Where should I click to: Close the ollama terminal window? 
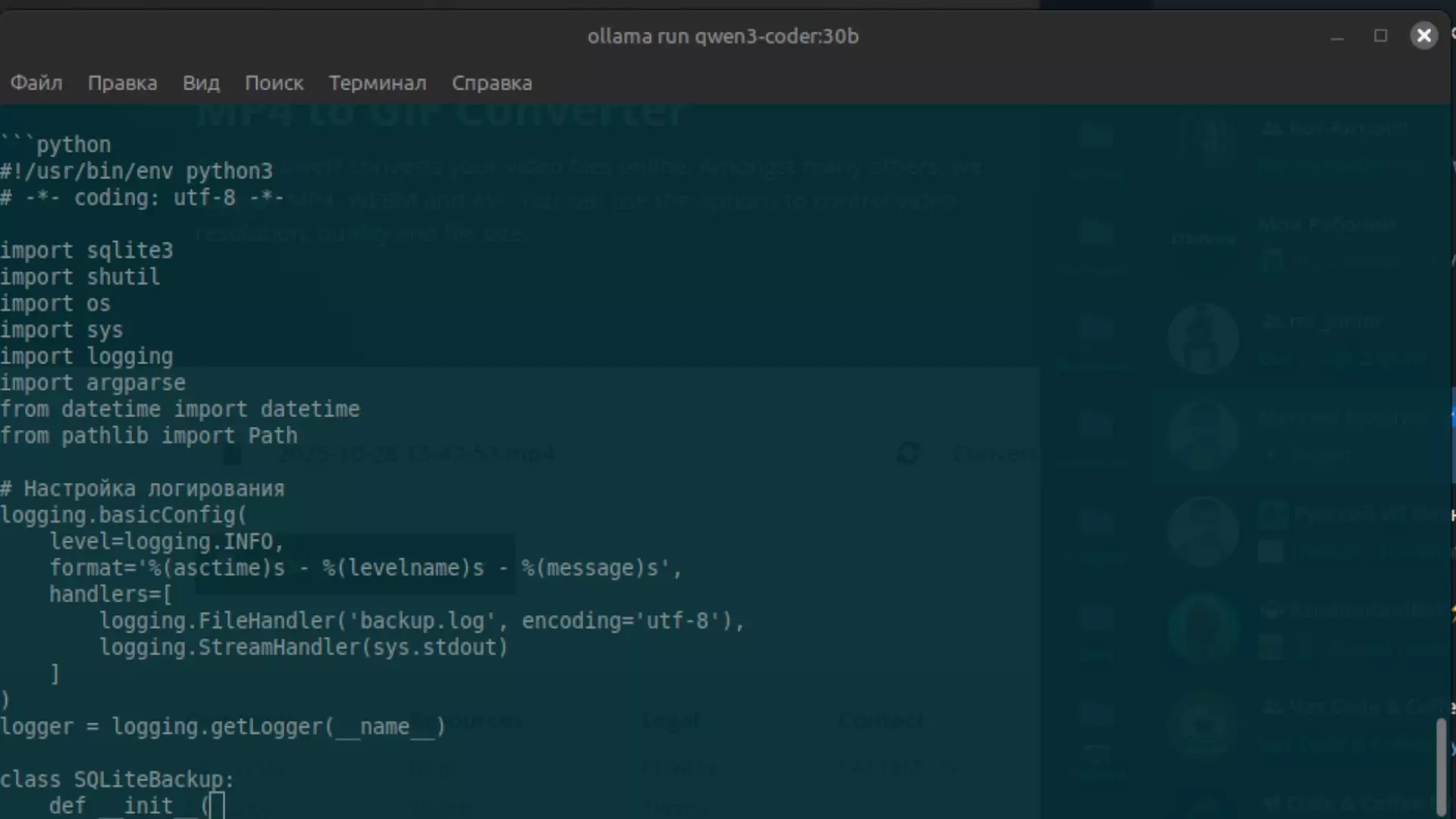click(1423, 36)
